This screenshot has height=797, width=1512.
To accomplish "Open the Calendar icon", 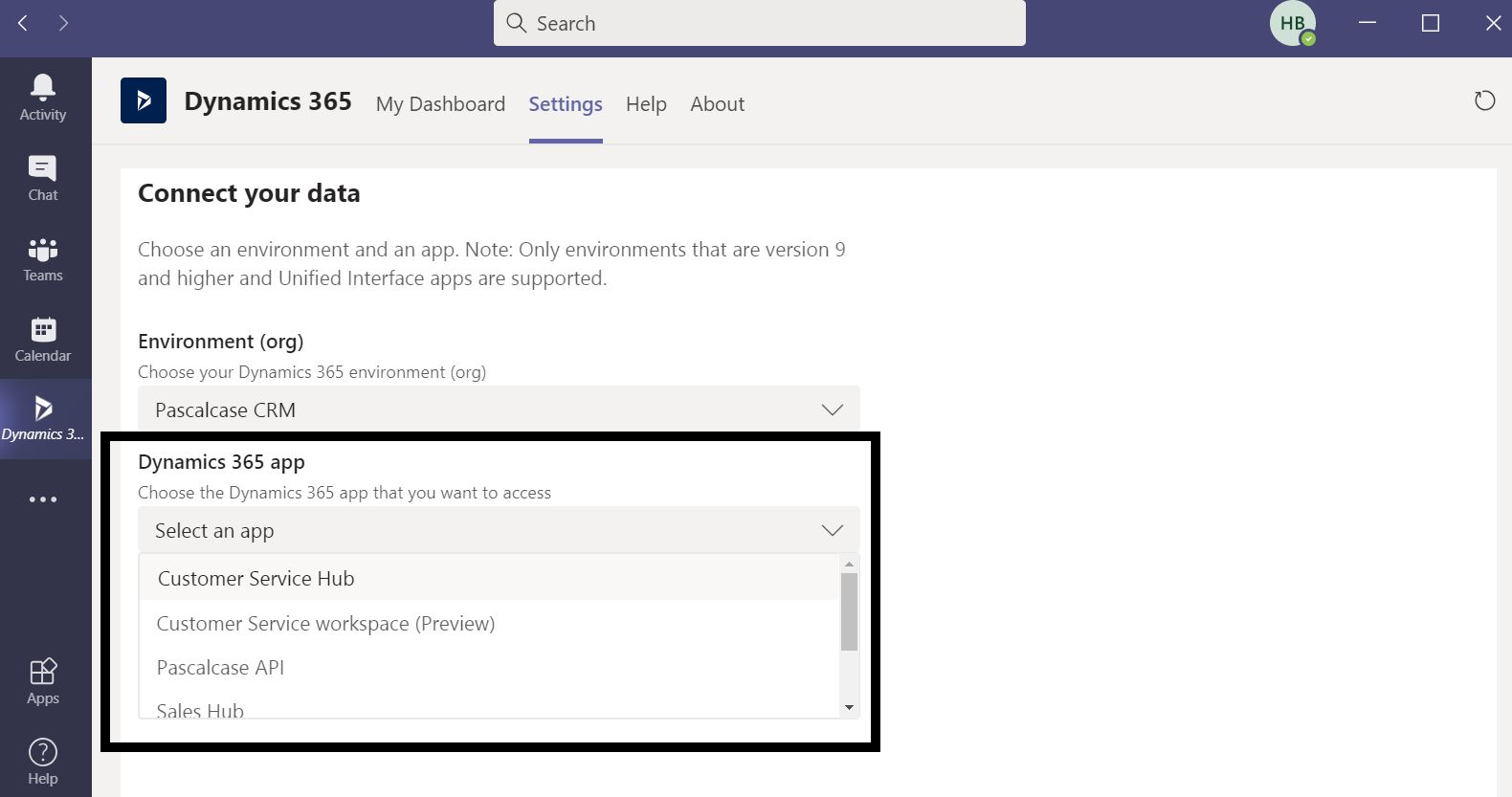I will pyautogui.click(x=43, y=340).
